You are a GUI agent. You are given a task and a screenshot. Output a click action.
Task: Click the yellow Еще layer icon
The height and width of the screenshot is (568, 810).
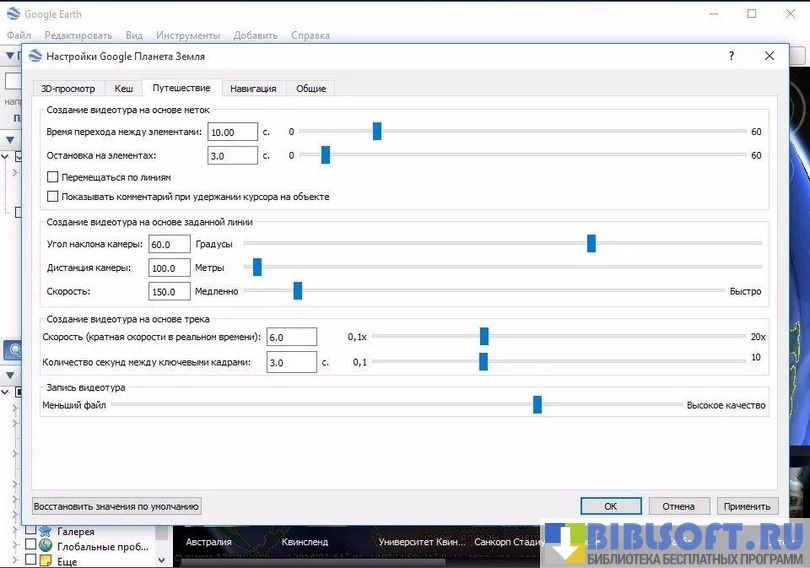click(45, 560)
